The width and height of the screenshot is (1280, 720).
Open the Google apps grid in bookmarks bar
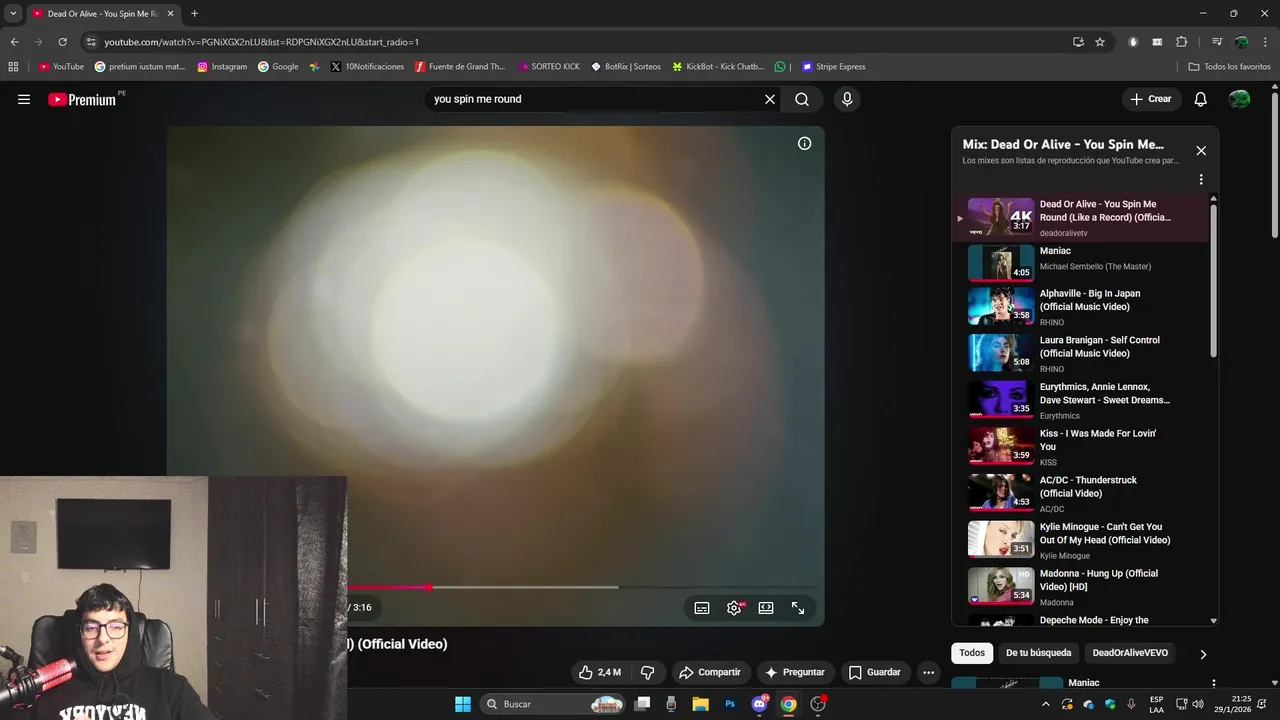pyautogui.click(x=13, y=66)
